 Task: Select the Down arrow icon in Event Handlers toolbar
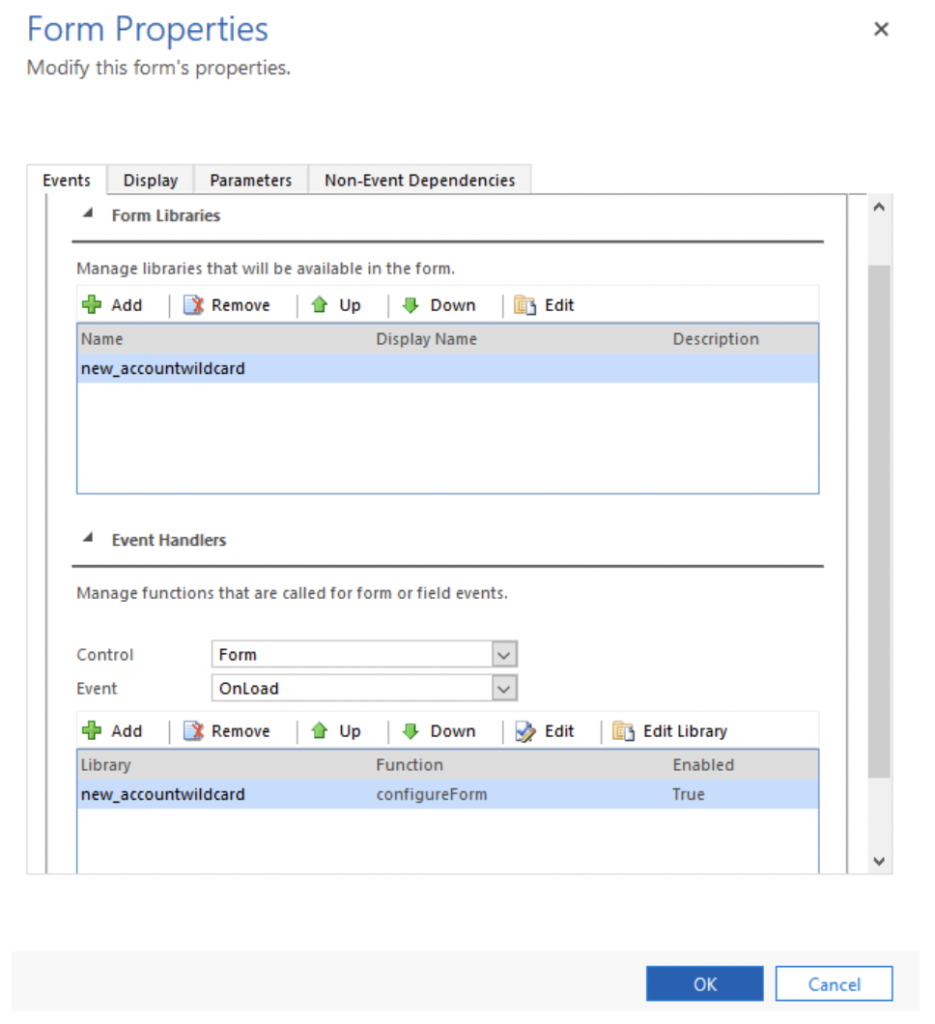[412, 731]
